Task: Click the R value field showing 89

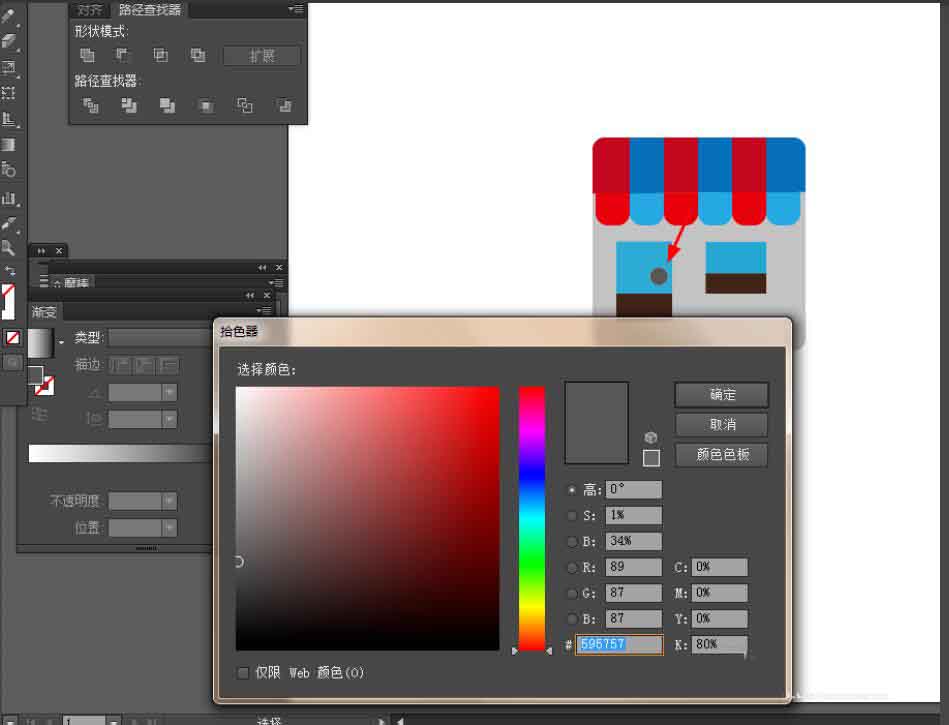Action: pyautogui.click(x=634, y=567)
